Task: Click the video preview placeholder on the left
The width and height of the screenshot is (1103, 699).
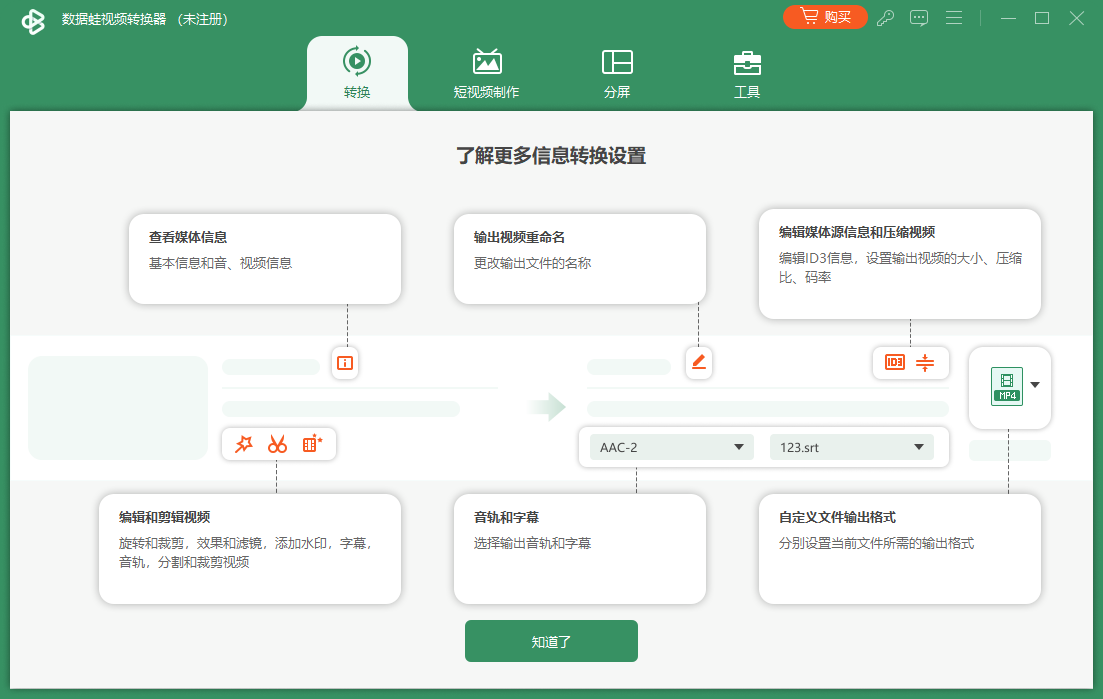Action: tap(116, 408)
